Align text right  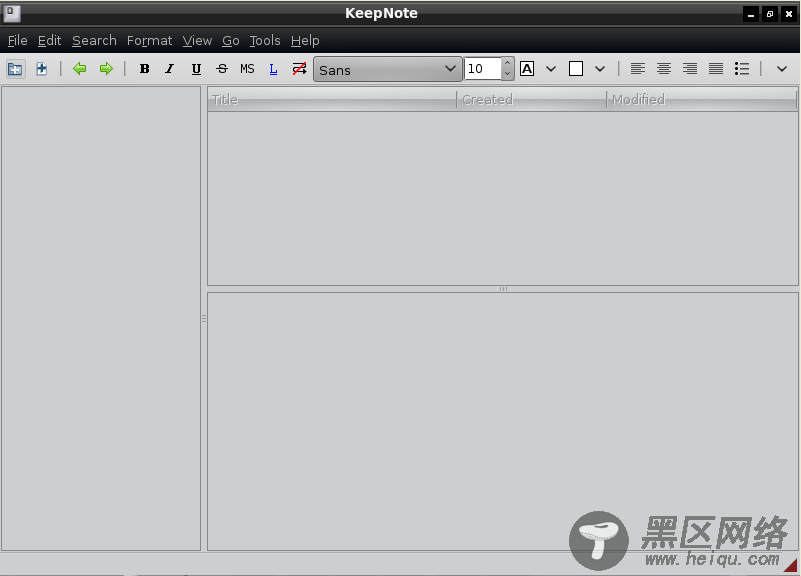pos(690,68)
